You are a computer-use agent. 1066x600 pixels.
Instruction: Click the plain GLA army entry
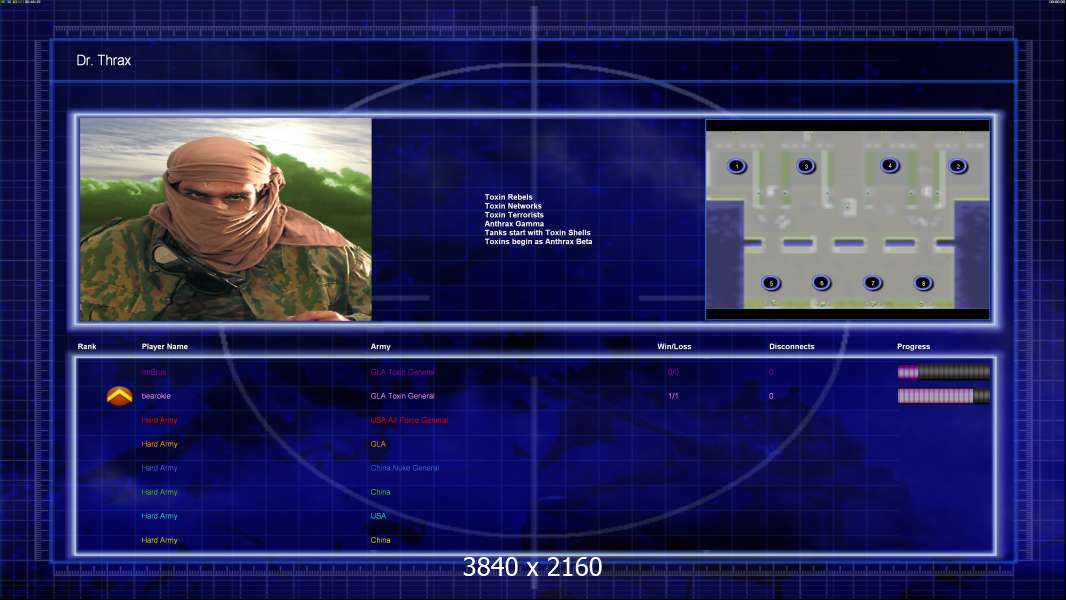point(378,444)
